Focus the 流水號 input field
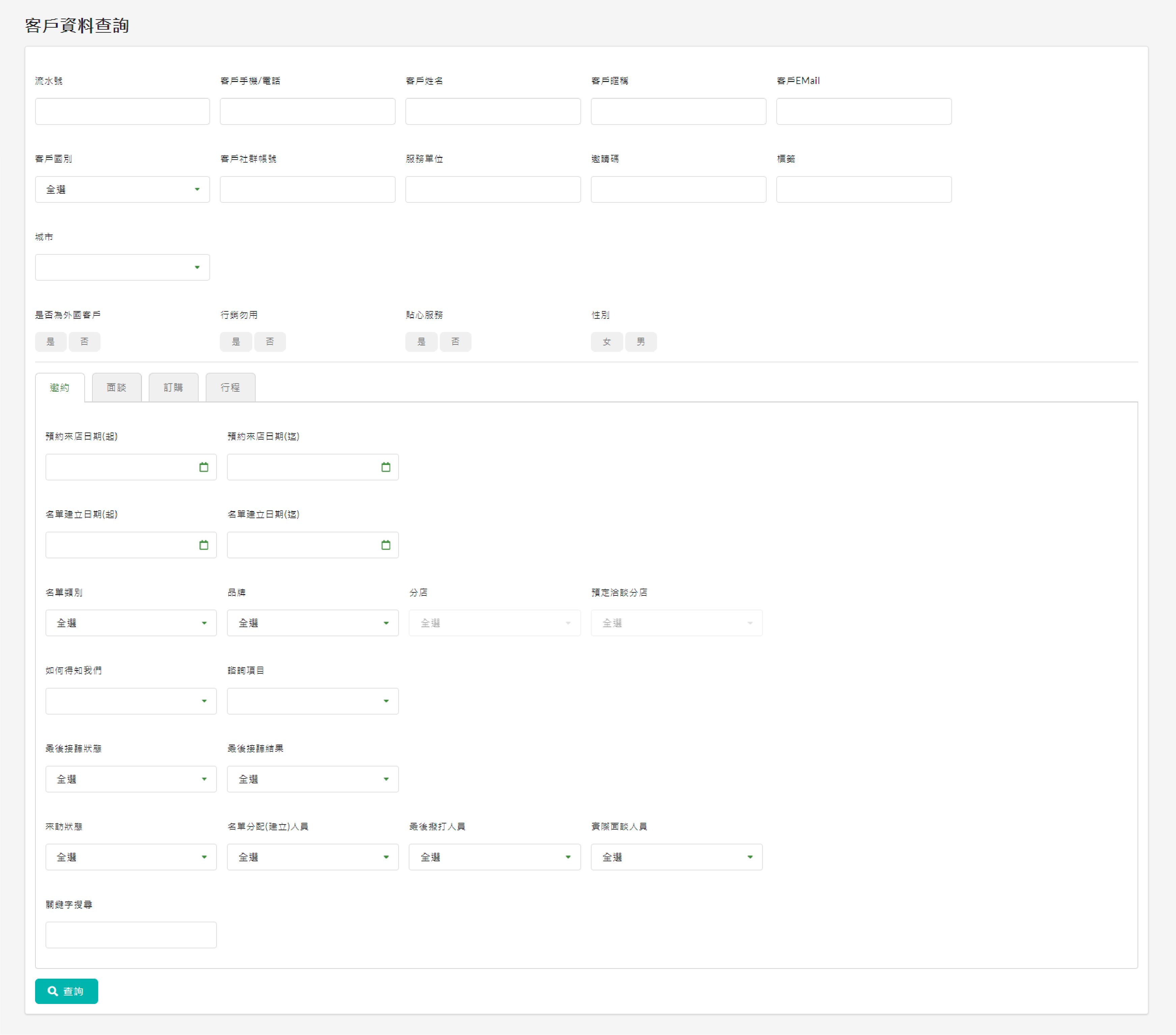This screenshot has height=1035, width=1176. [122, 111]
